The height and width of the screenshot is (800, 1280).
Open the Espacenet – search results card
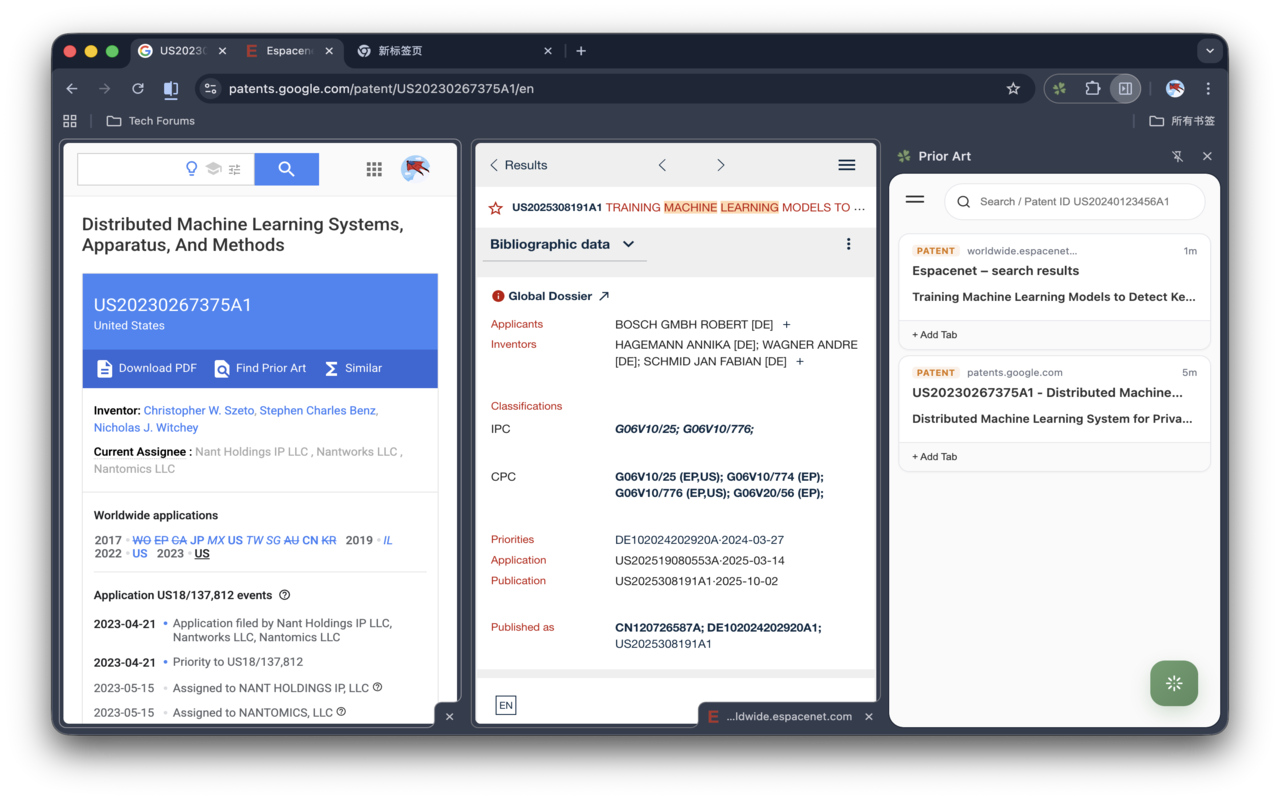pyautogui.click(x=1054, y=277)
